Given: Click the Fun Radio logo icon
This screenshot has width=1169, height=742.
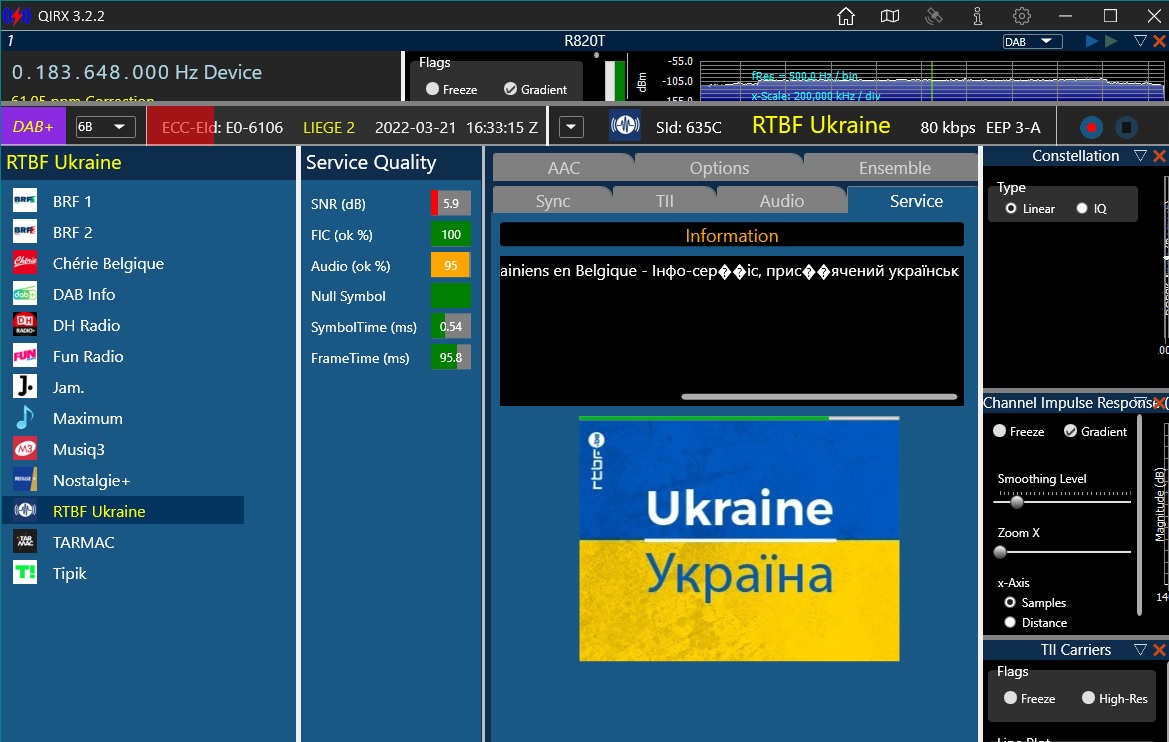Looking at the screenshot, I should click(x=25, y=356).
